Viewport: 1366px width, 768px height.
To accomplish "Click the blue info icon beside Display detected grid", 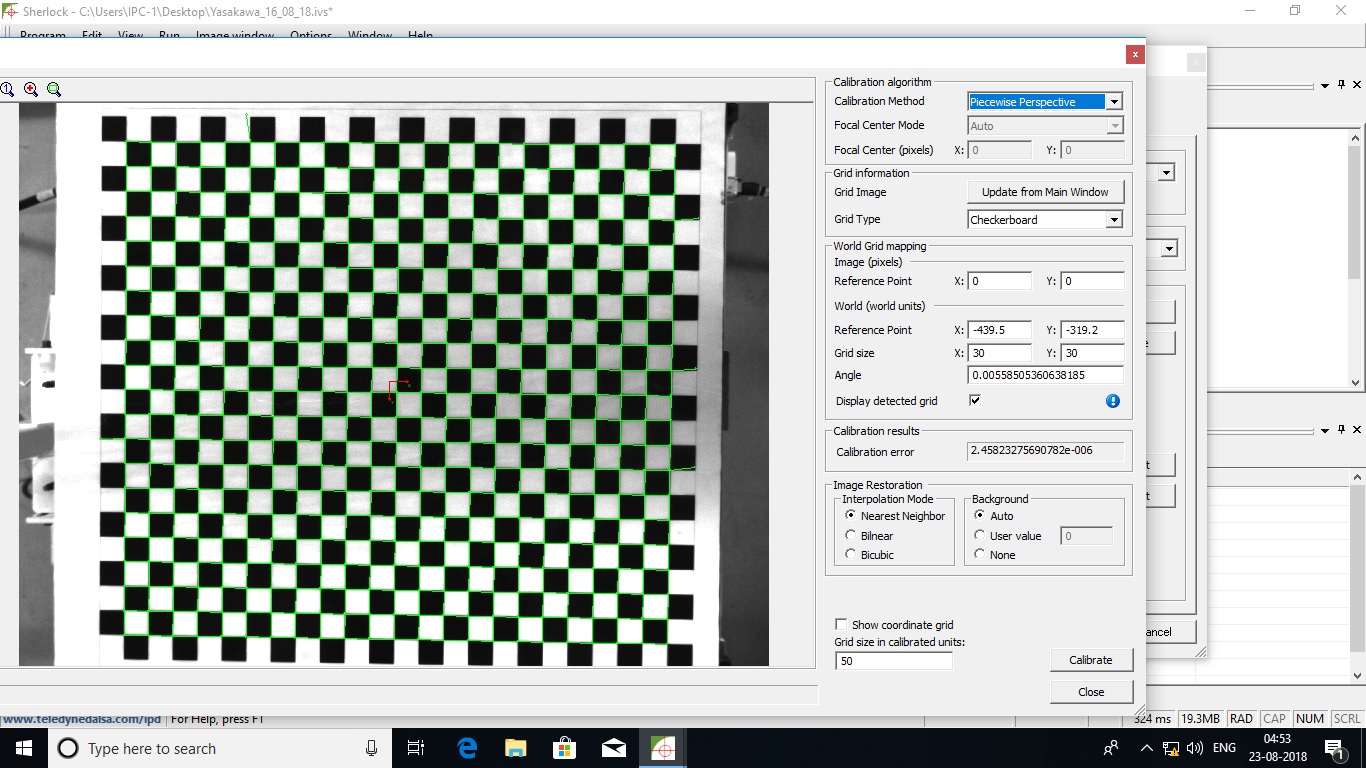I will [1113, 401].
